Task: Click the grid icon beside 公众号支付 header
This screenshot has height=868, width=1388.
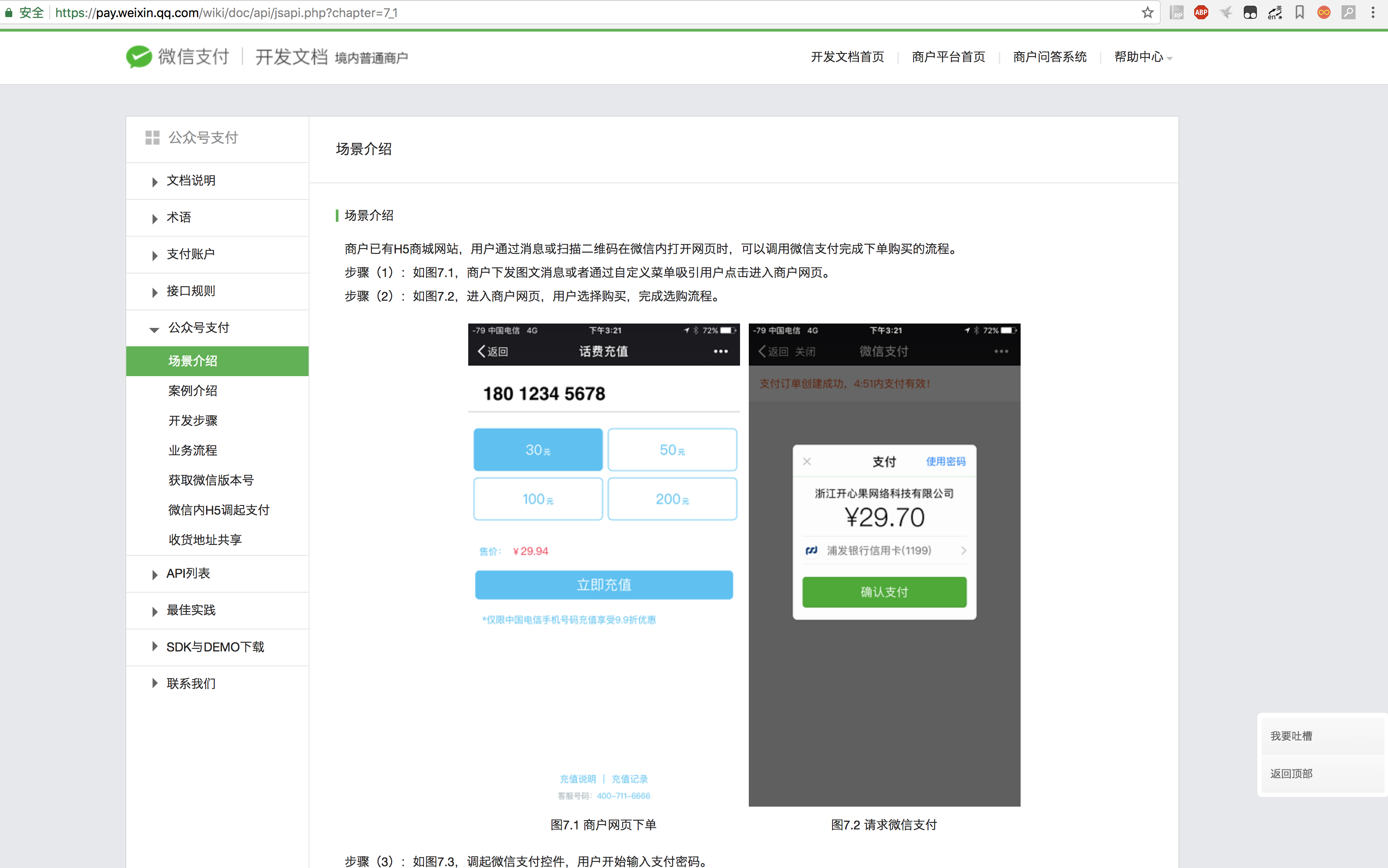Action: click(152, 138)
